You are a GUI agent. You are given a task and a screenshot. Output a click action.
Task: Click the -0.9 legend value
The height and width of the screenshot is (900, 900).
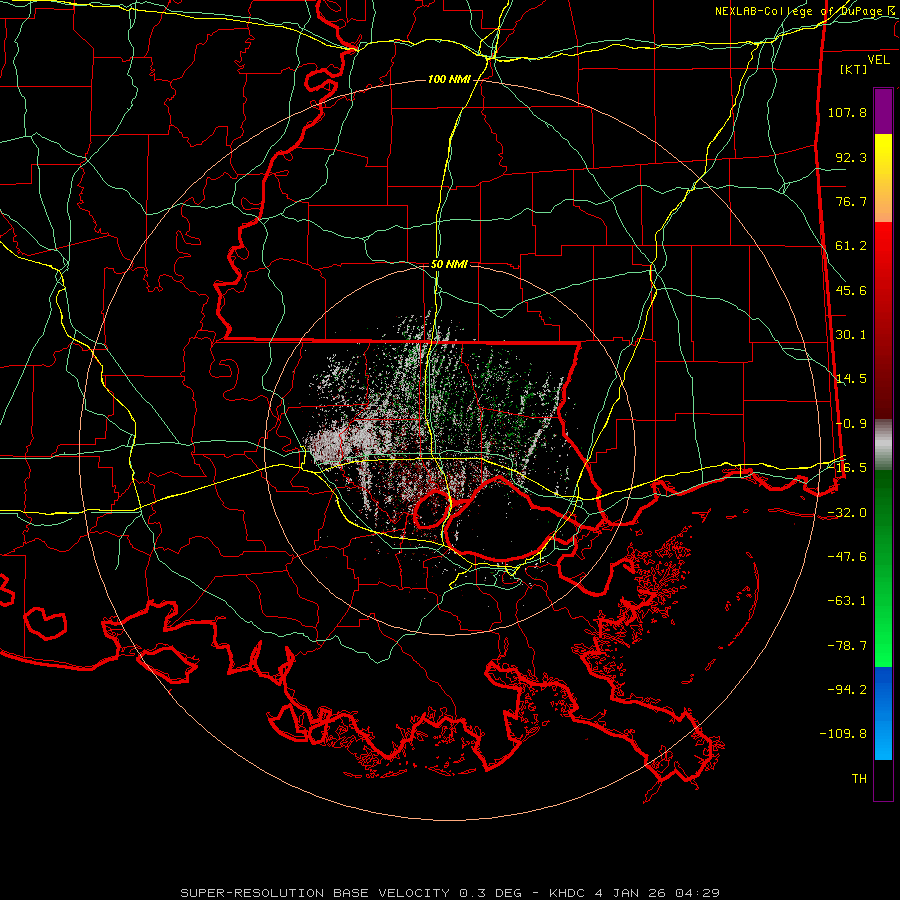[851, 424]
